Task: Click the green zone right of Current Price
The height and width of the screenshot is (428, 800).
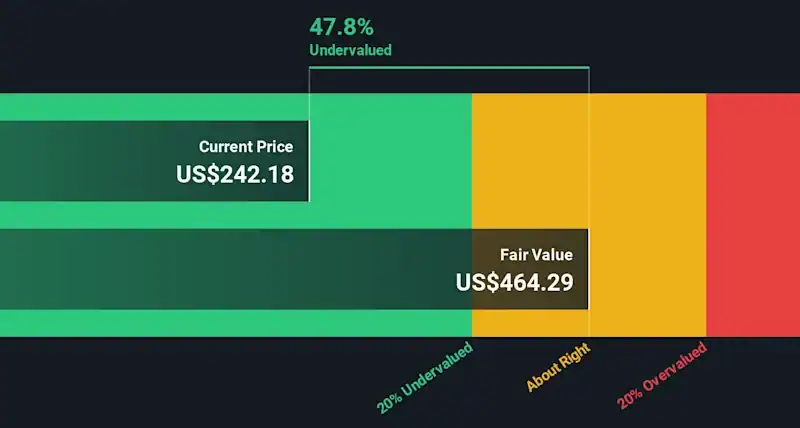Action: point(390,160)
